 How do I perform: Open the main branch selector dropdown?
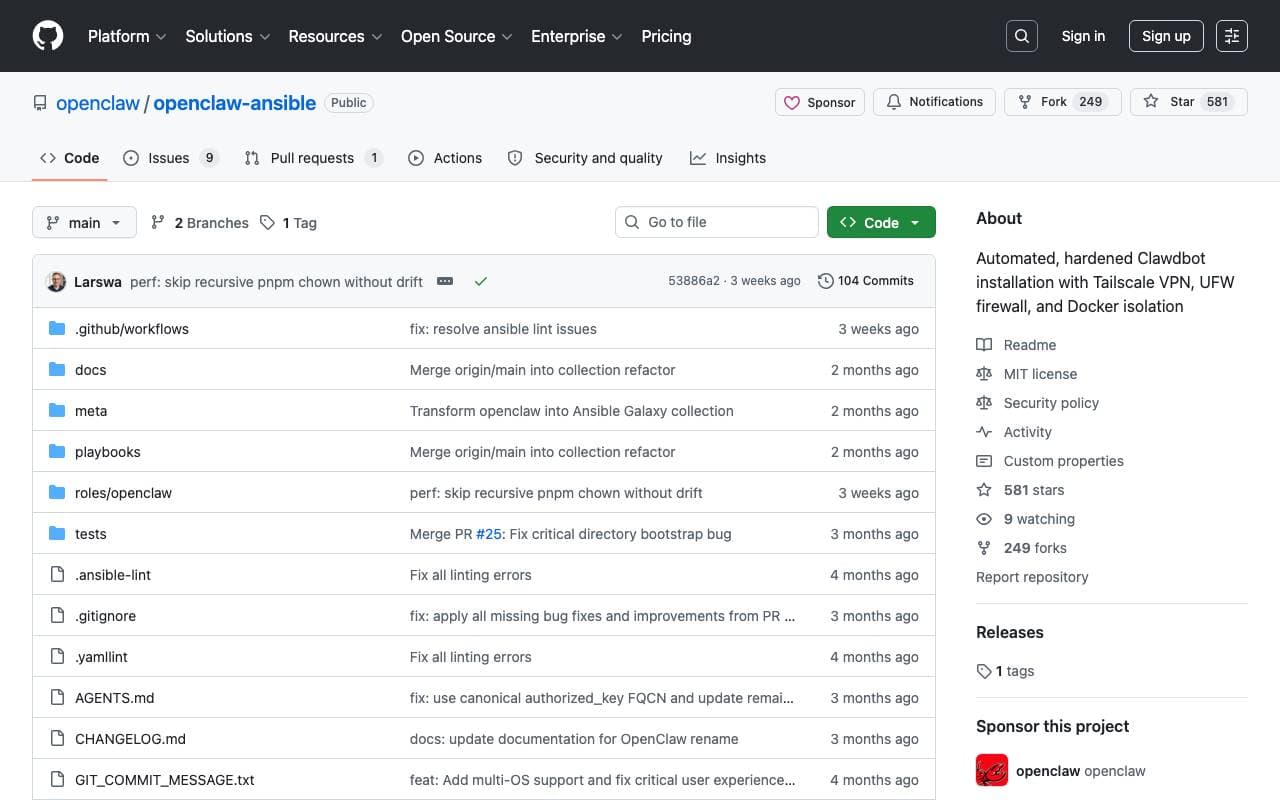coord(84,222)
